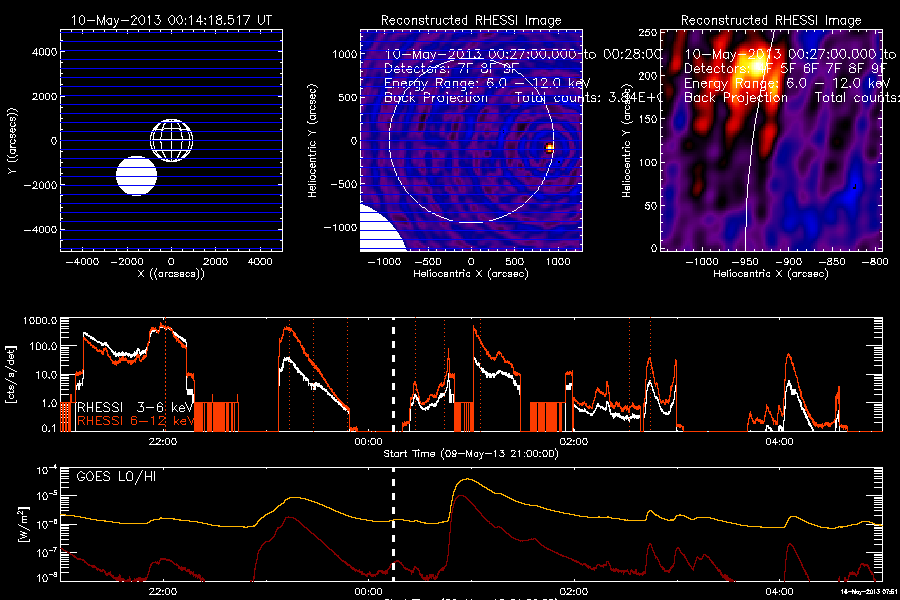Click the 'RHESSI 3-6 keV' legend entry

135,407
